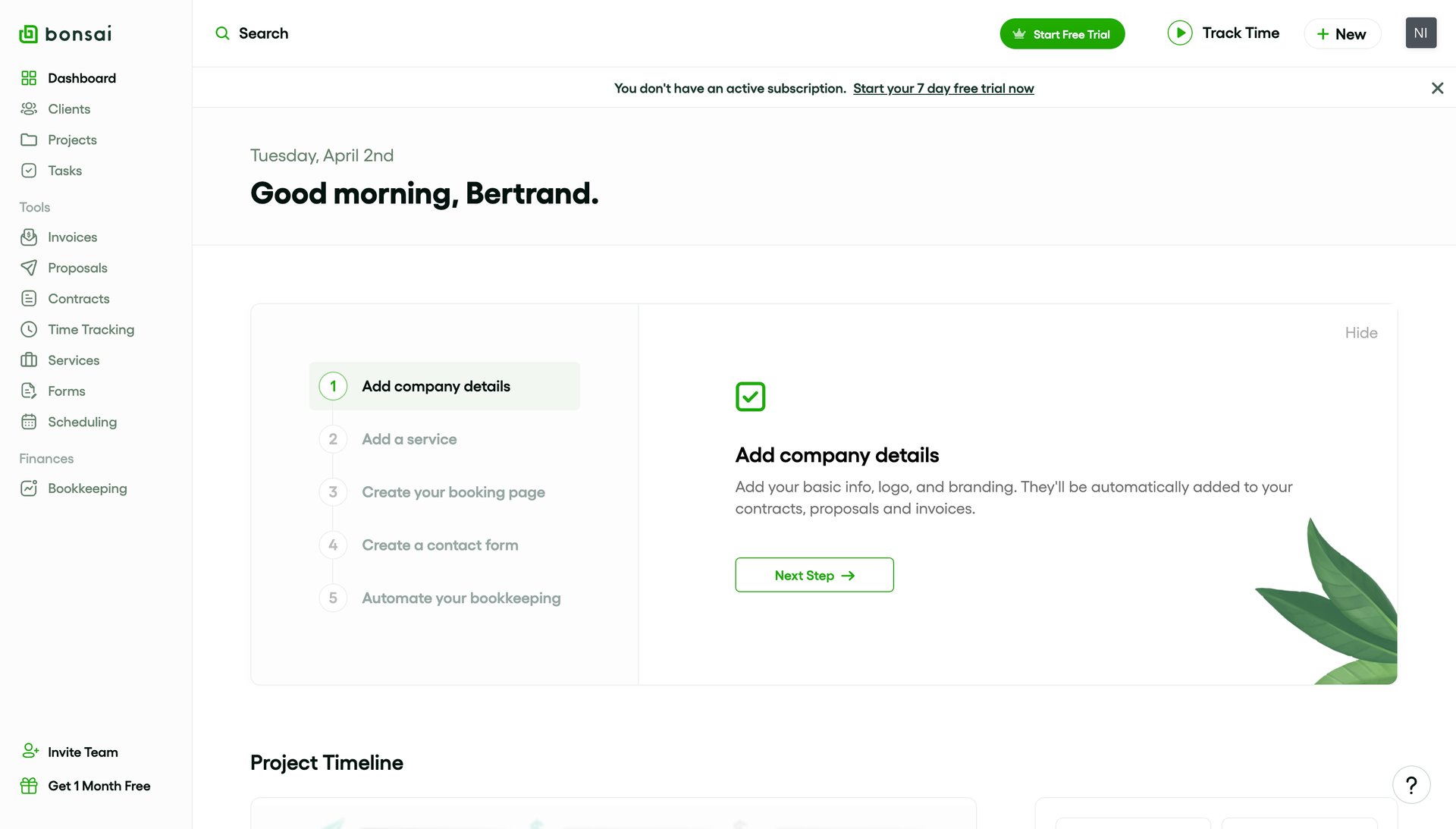Select step 2 'Add a service'

click(409, 438)
